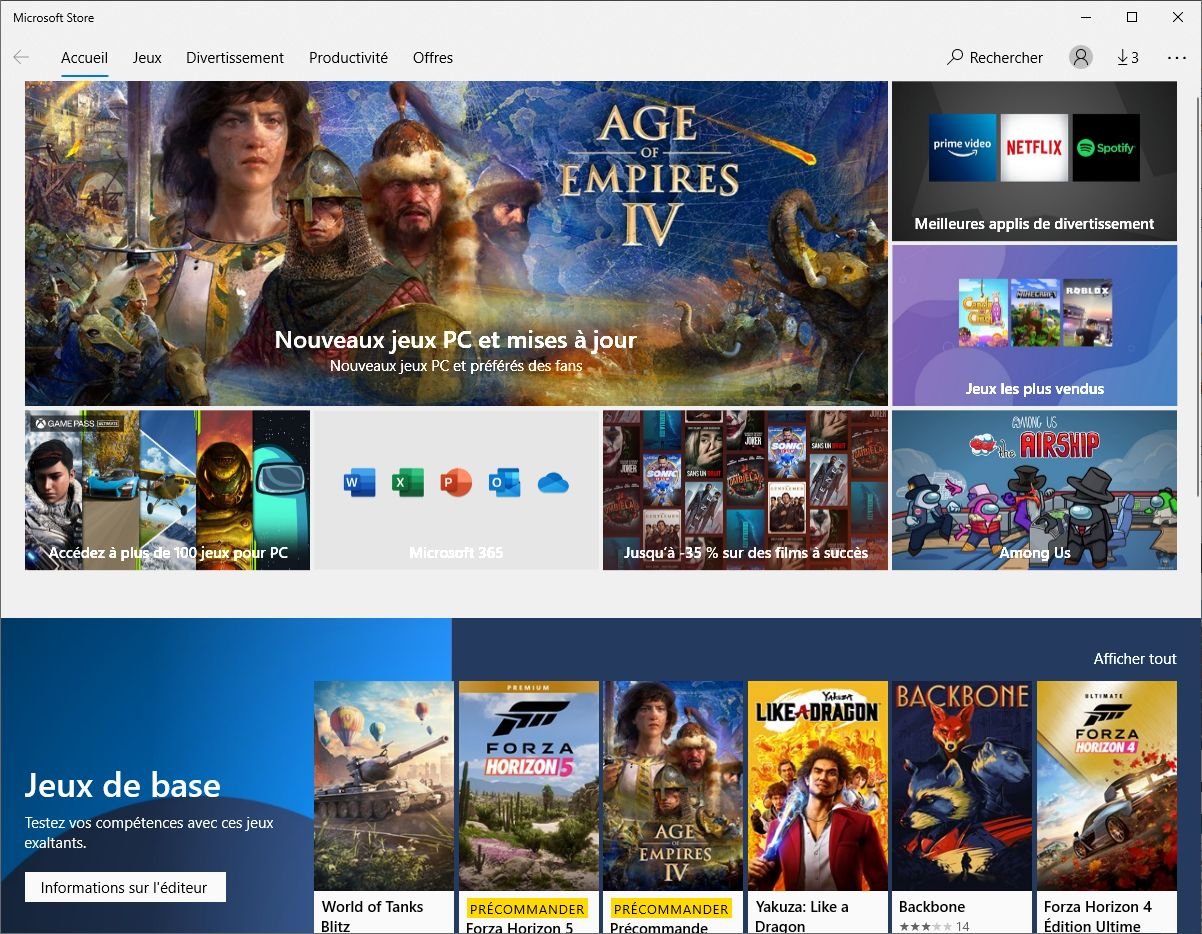Open the Age of Empires IV banner
1202x934 pixels.
click(x=456, y=243)
